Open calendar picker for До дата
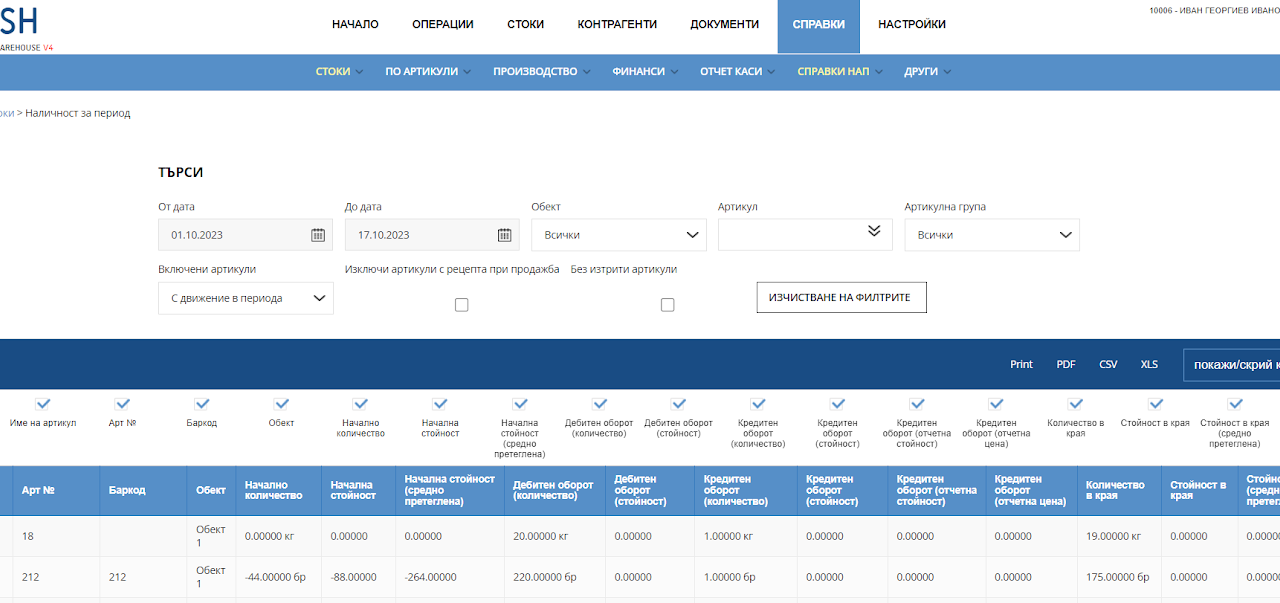The height and width of the screenshot is (603, 1280). pyautogui.click(x=505, y=235)
